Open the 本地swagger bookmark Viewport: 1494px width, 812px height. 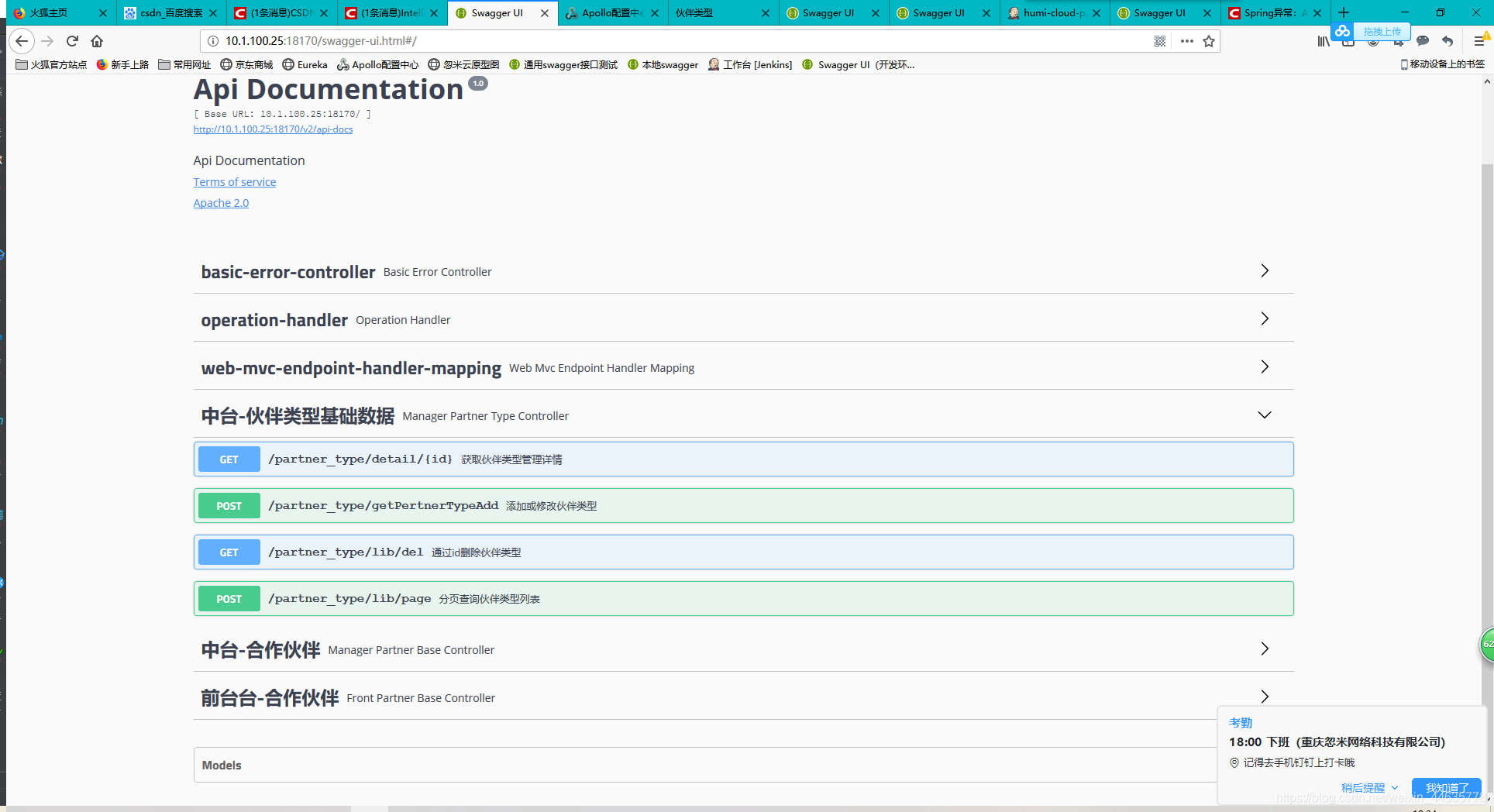[x=663, y=64]
